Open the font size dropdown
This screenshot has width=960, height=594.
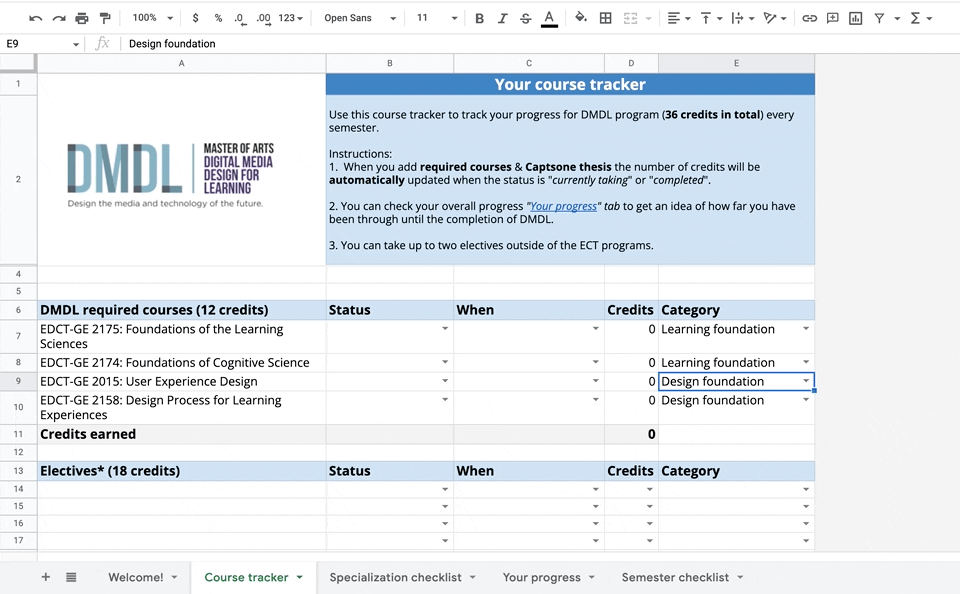(437, 18)
